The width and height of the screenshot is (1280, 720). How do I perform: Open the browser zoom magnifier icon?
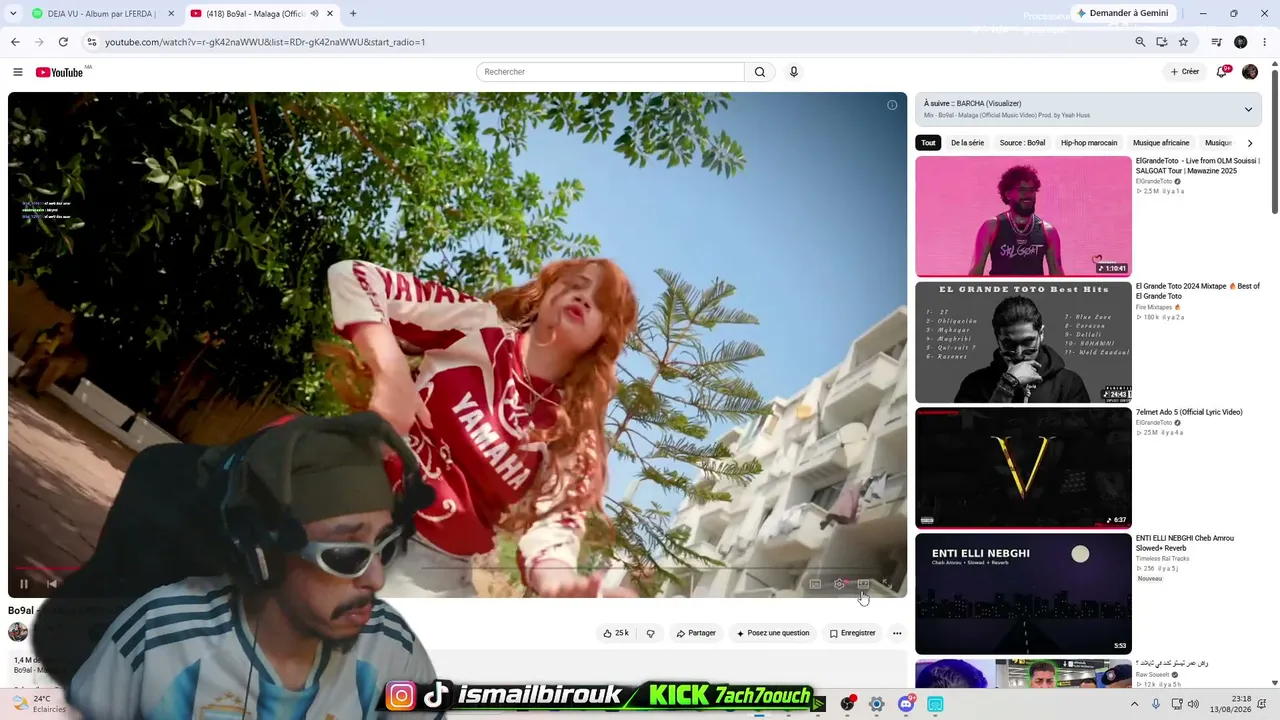click(1140, 42)
